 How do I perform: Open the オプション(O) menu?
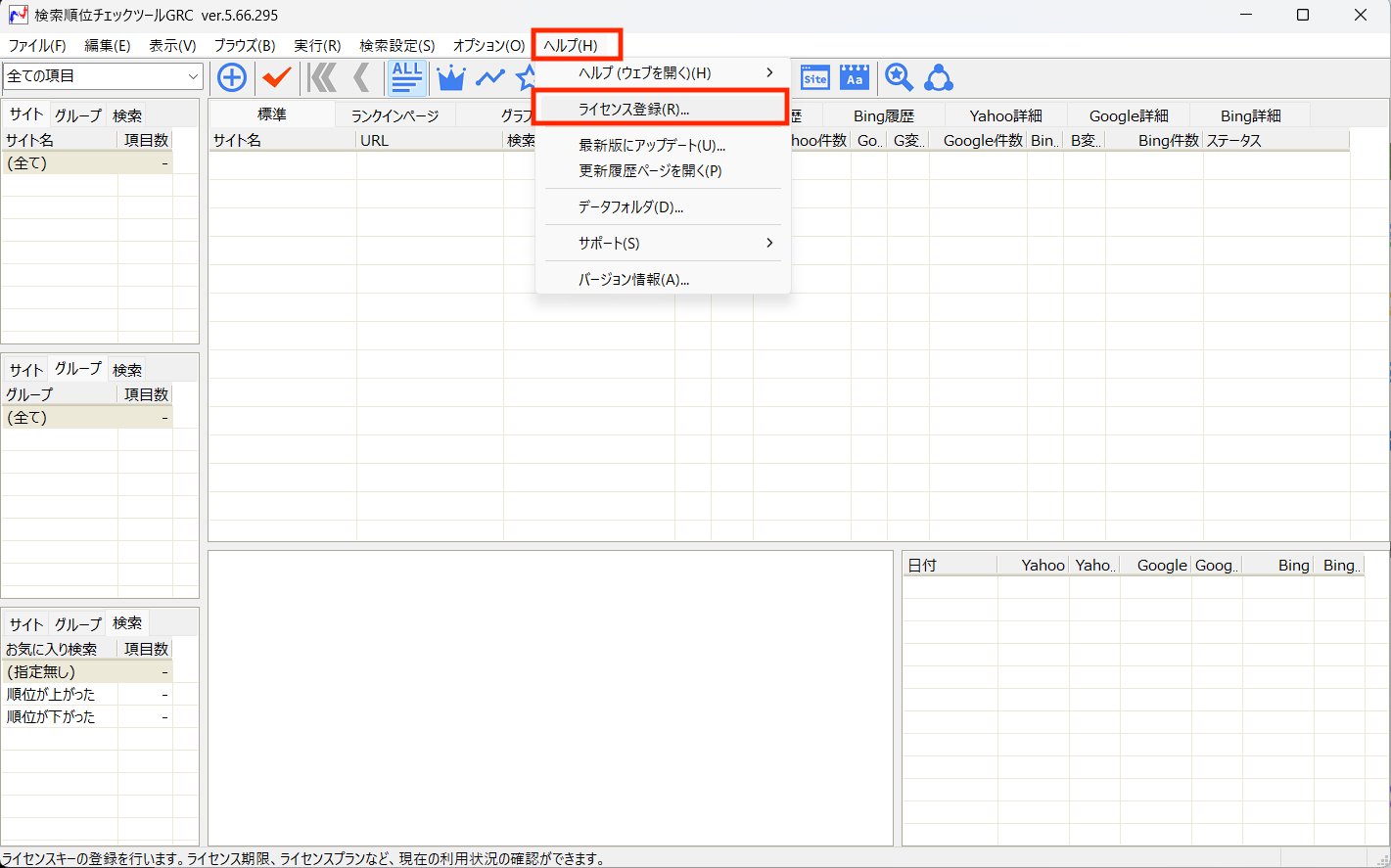pyautogui.click(x=488, y=45)
